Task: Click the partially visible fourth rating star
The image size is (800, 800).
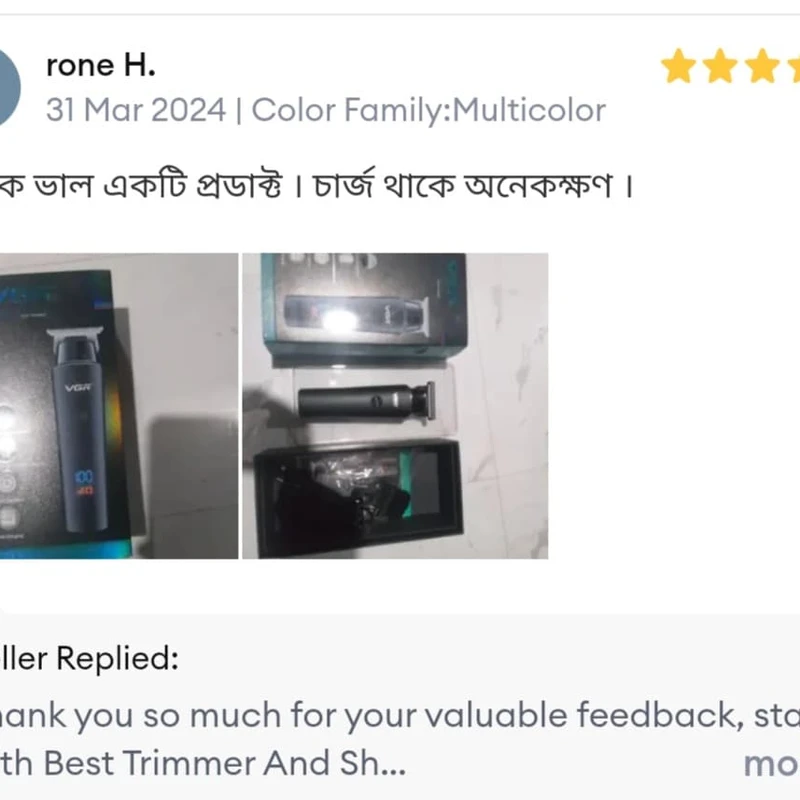Action: [x=793, y=66]
